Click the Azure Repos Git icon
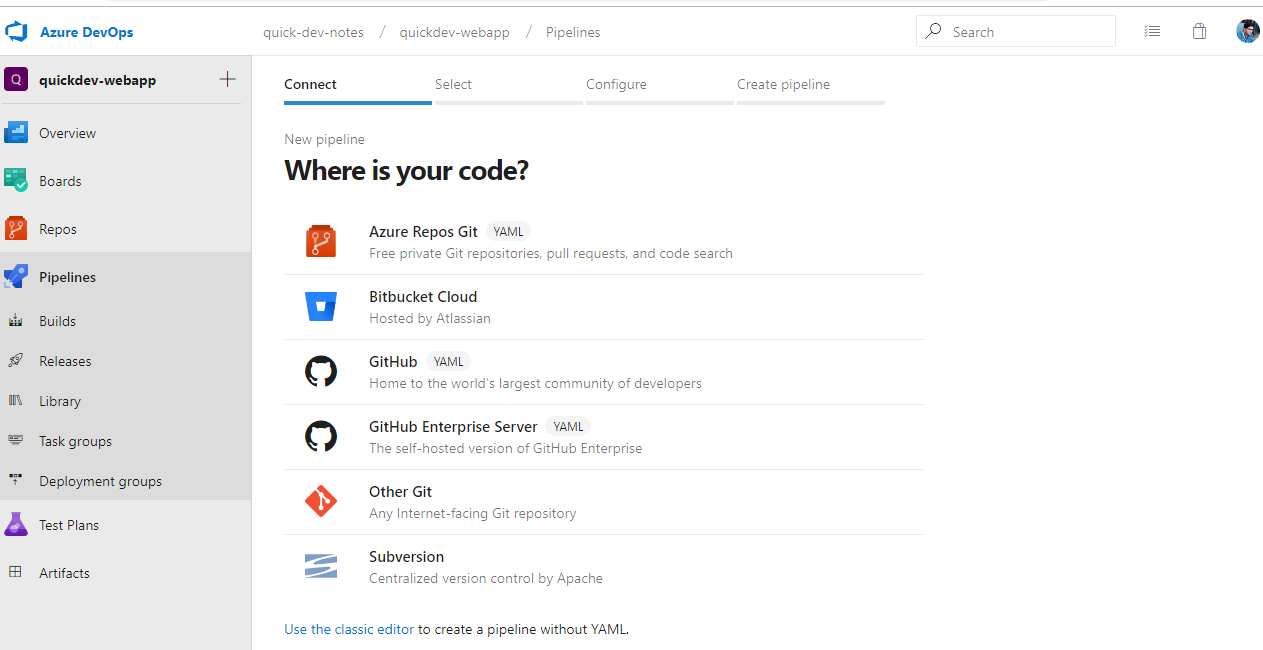 tap(321, 242)
